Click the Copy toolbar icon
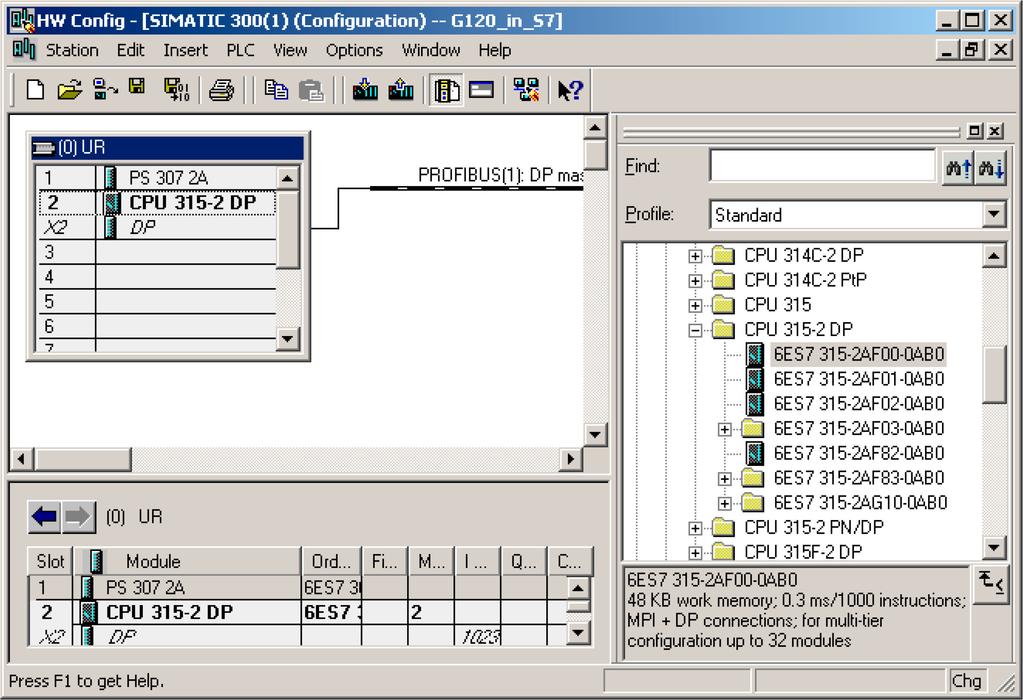This screenshot has width=1023, height=700. coord(276,89)
